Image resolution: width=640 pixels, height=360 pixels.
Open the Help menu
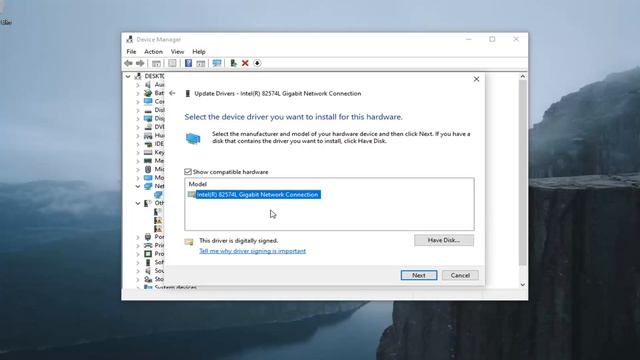click(199, 52)
